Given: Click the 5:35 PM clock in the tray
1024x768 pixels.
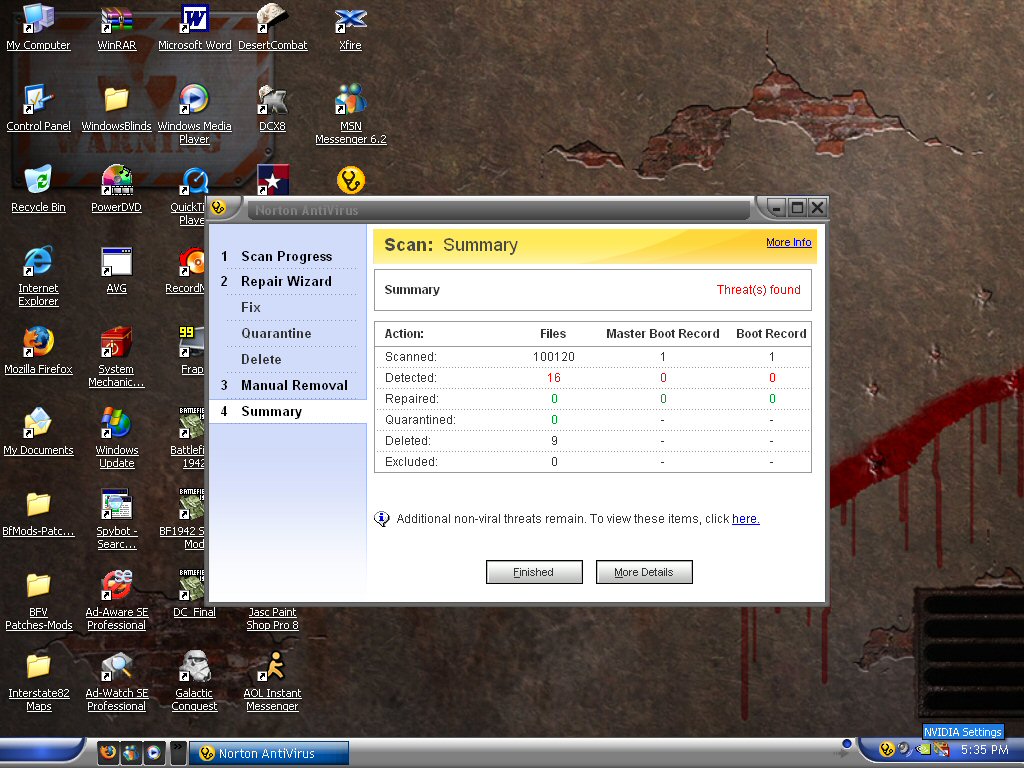Looking at the screenshot, I should (984, 750).
